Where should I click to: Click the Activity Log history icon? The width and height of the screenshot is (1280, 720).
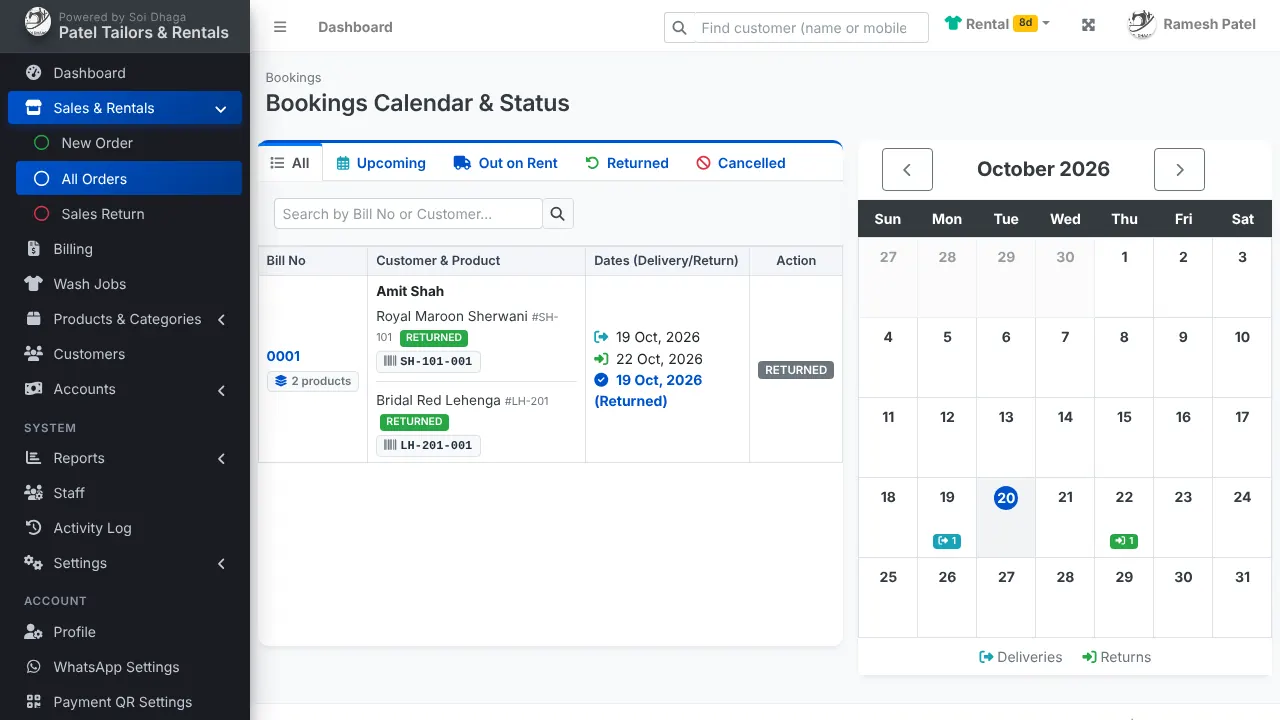[x=34, y=528]
